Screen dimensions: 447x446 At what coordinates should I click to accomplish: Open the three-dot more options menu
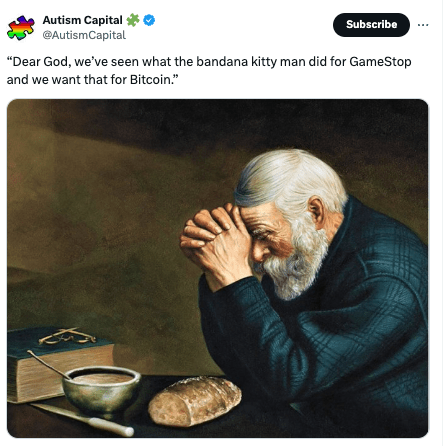423,25
